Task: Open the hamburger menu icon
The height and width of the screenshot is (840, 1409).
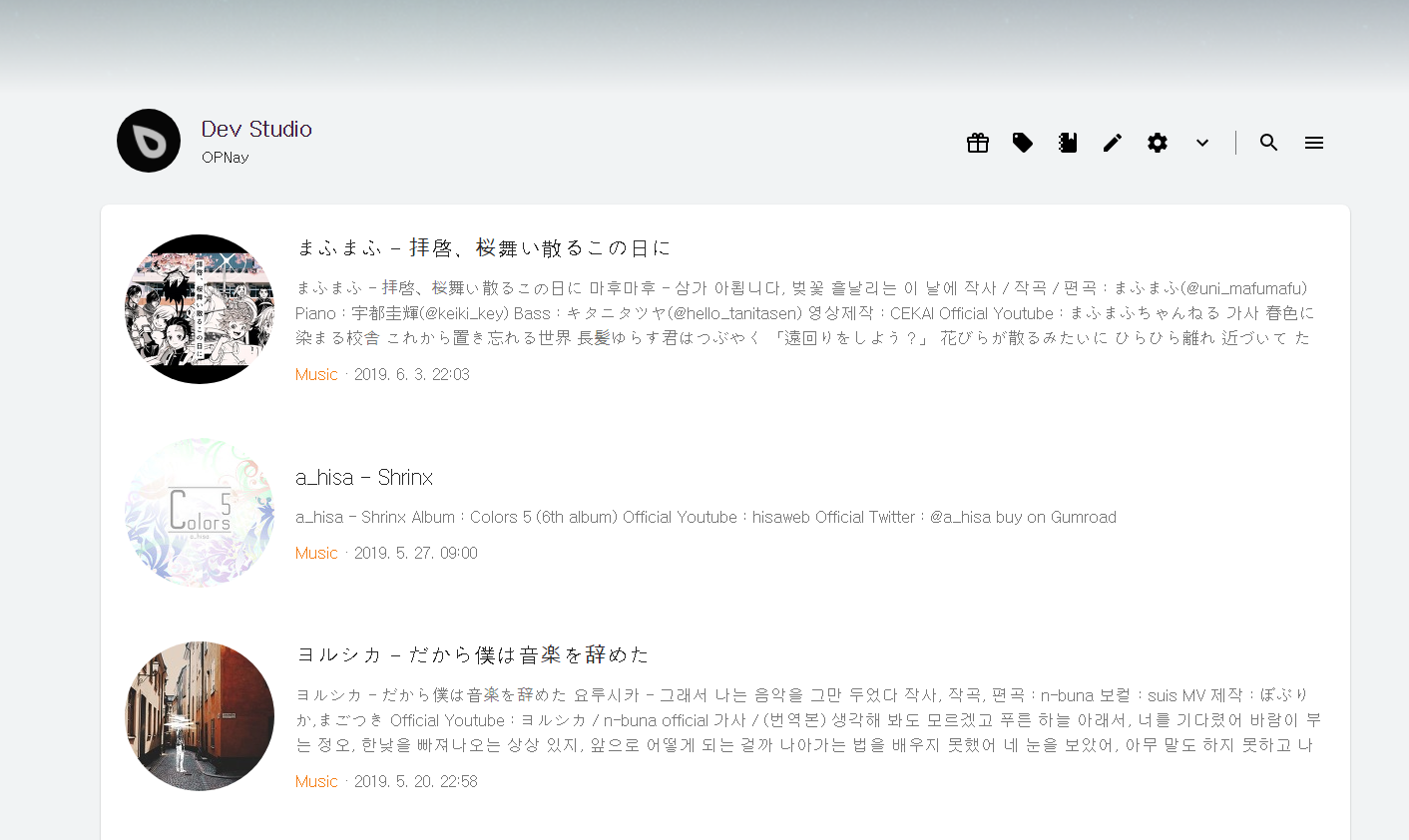Action: [1314, 143]
